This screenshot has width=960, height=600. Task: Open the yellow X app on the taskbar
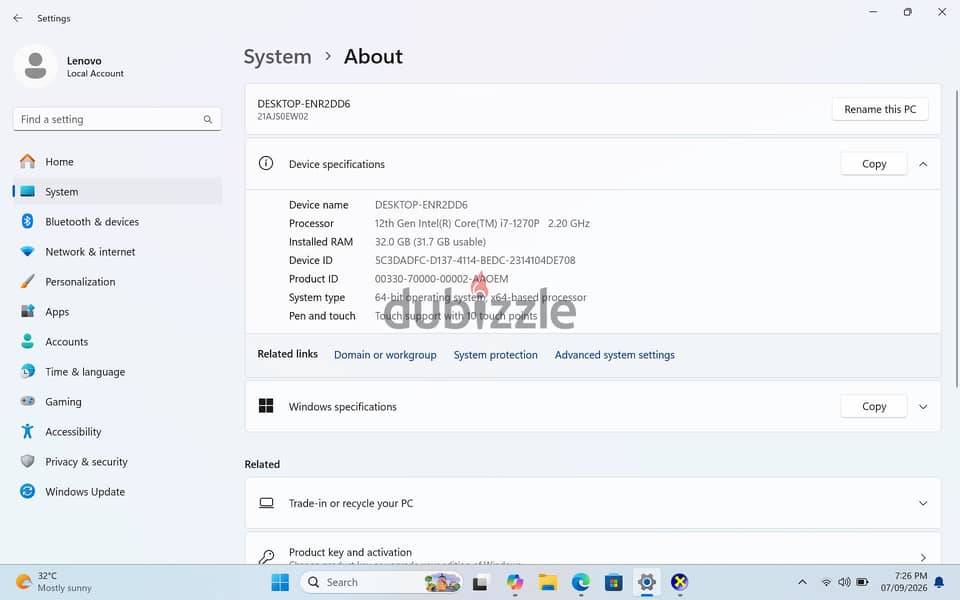pos(680,582)
